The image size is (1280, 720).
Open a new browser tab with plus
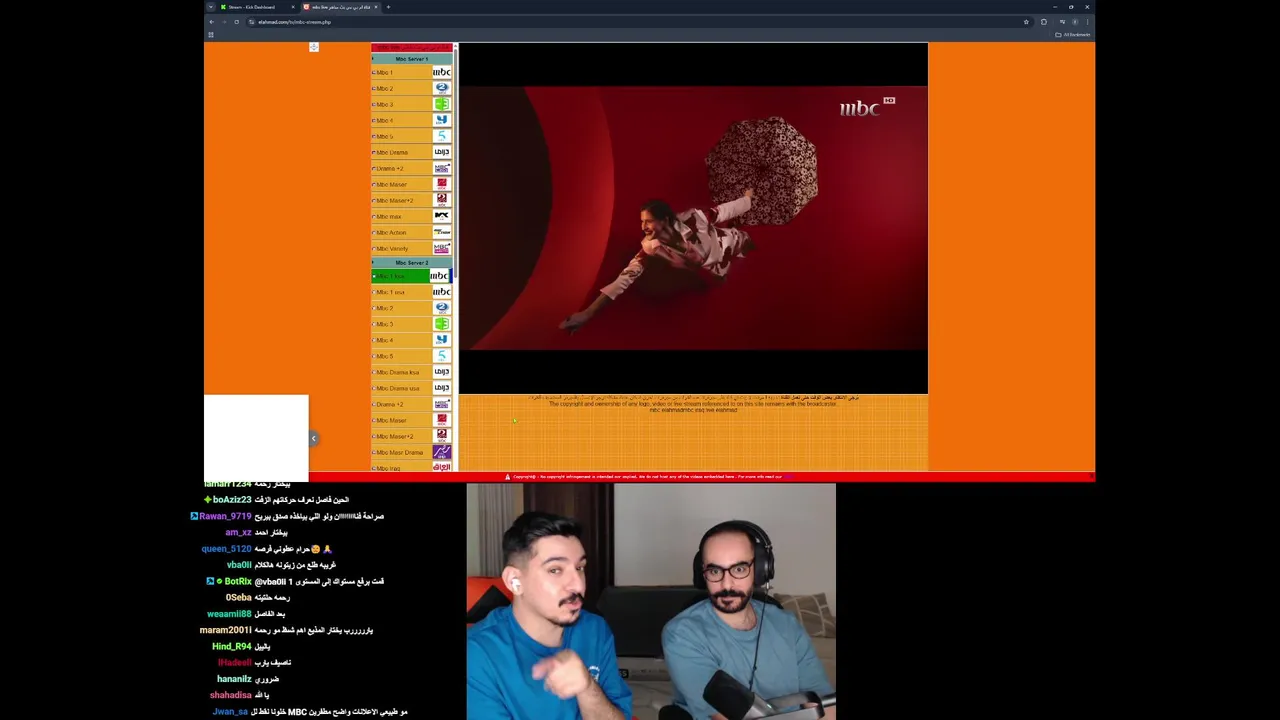point(388,7)
